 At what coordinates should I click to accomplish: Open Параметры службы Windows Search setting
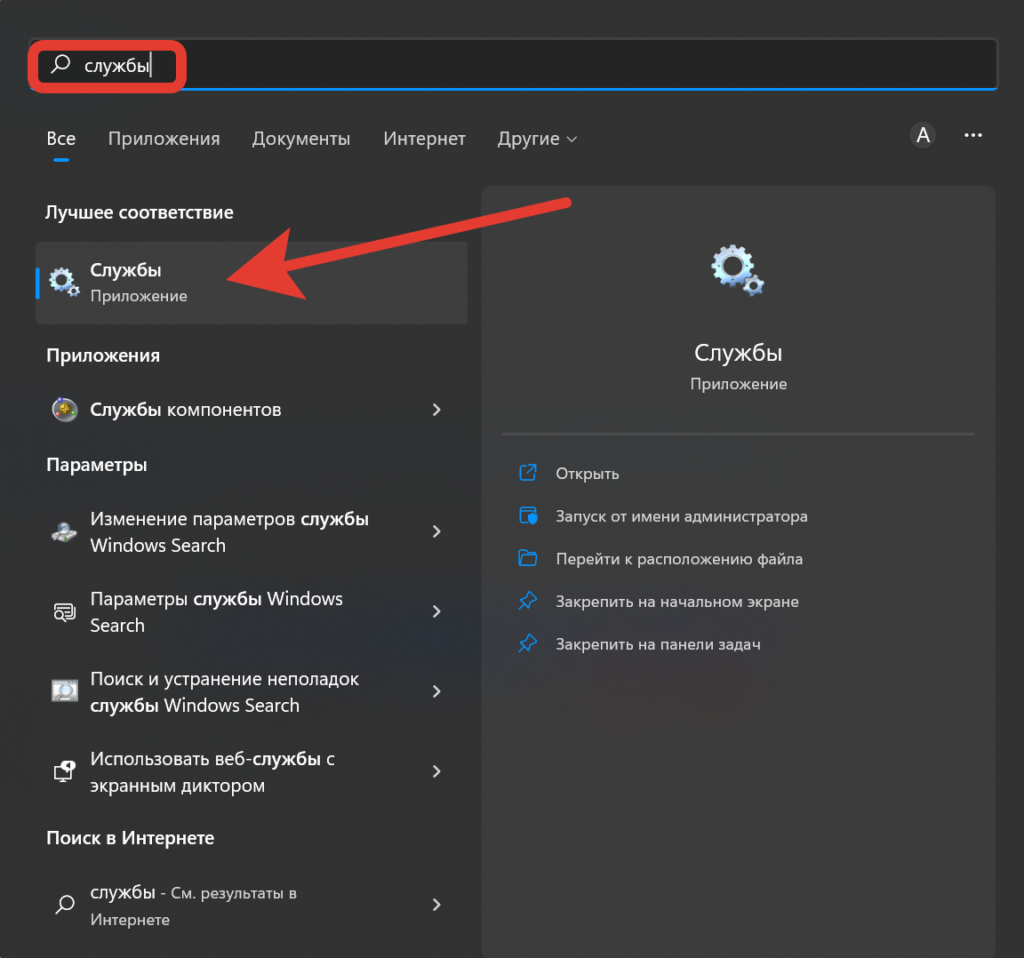click(x=251, y=612)
